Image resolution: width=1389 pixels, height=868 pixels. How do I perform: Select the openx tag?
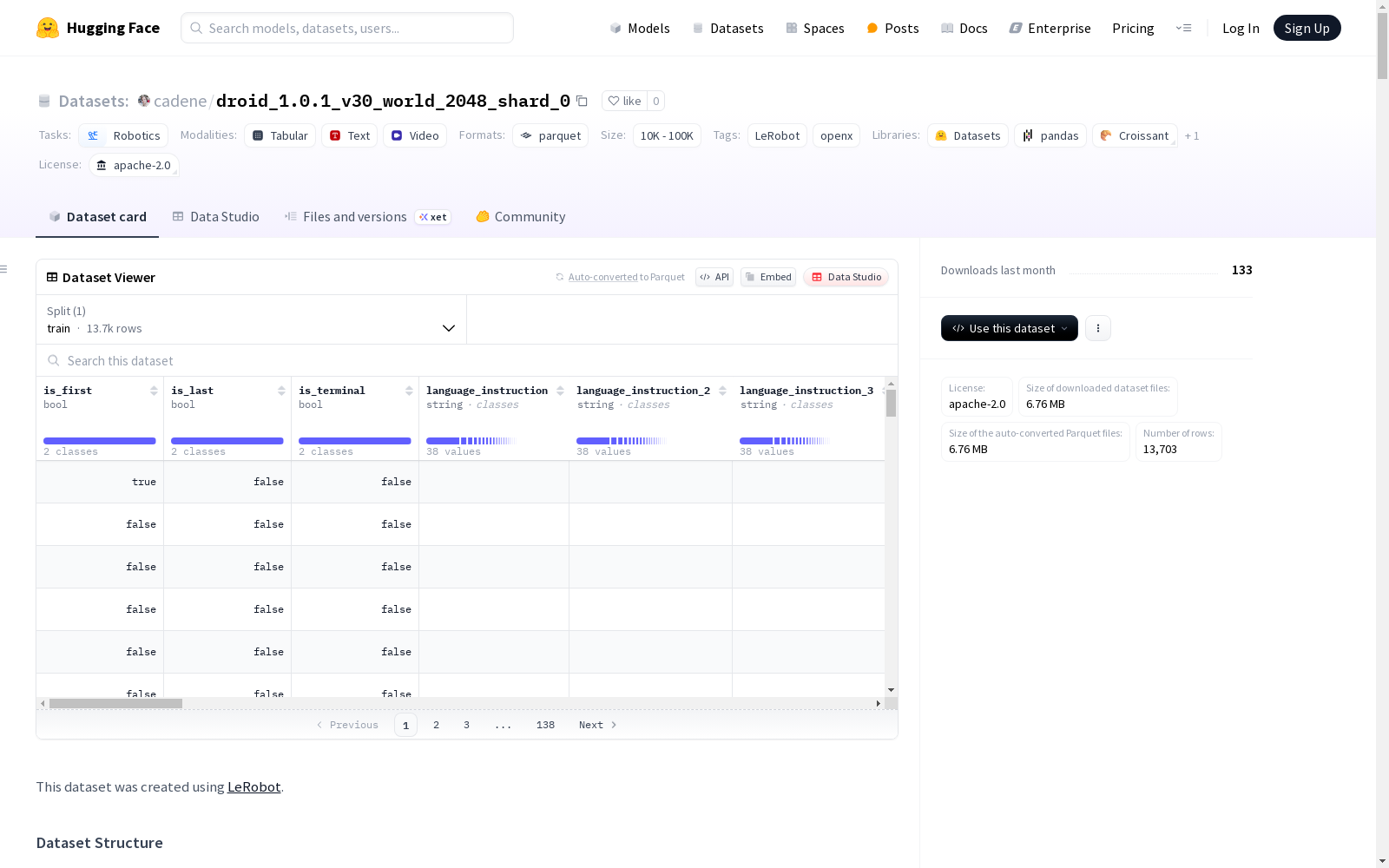[836, 135]
